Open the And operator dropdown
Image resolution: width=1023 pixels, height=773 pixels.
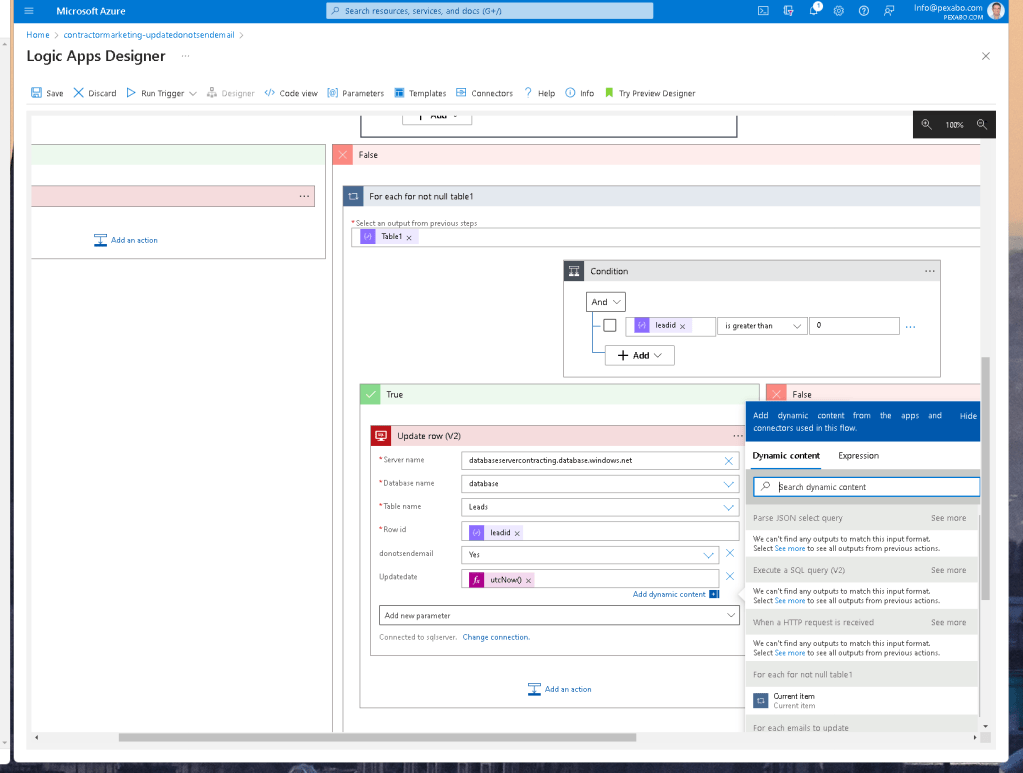pos(606,302)
